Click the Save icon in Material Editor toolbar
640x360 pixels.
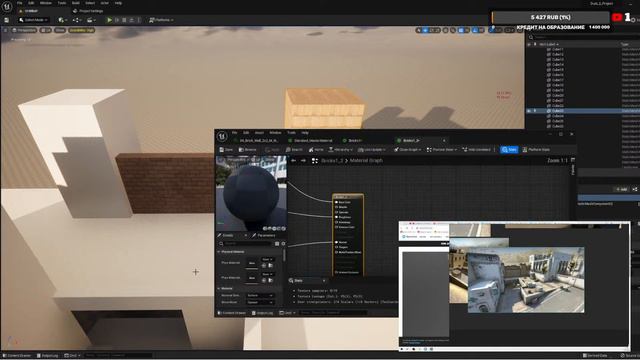click(x=226, y=150)
